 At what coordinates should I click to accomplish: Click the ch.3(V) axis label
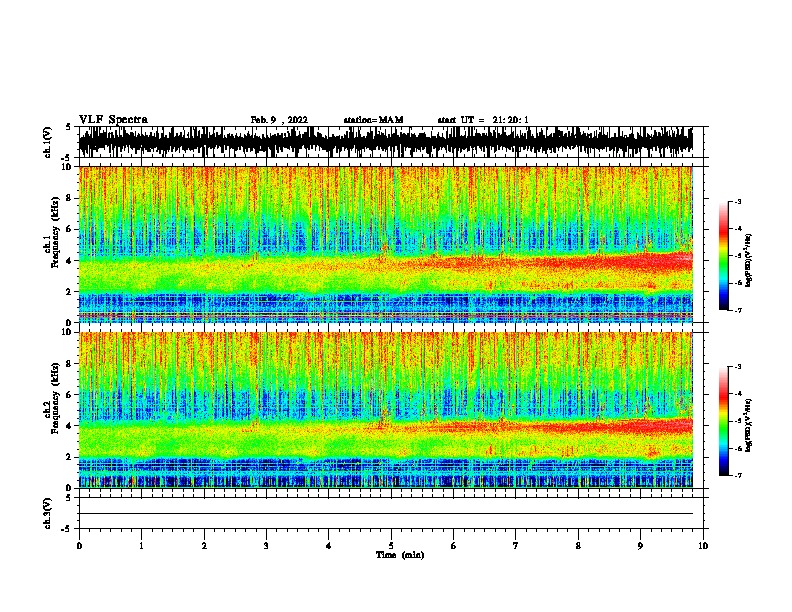[x=48, y=513]
